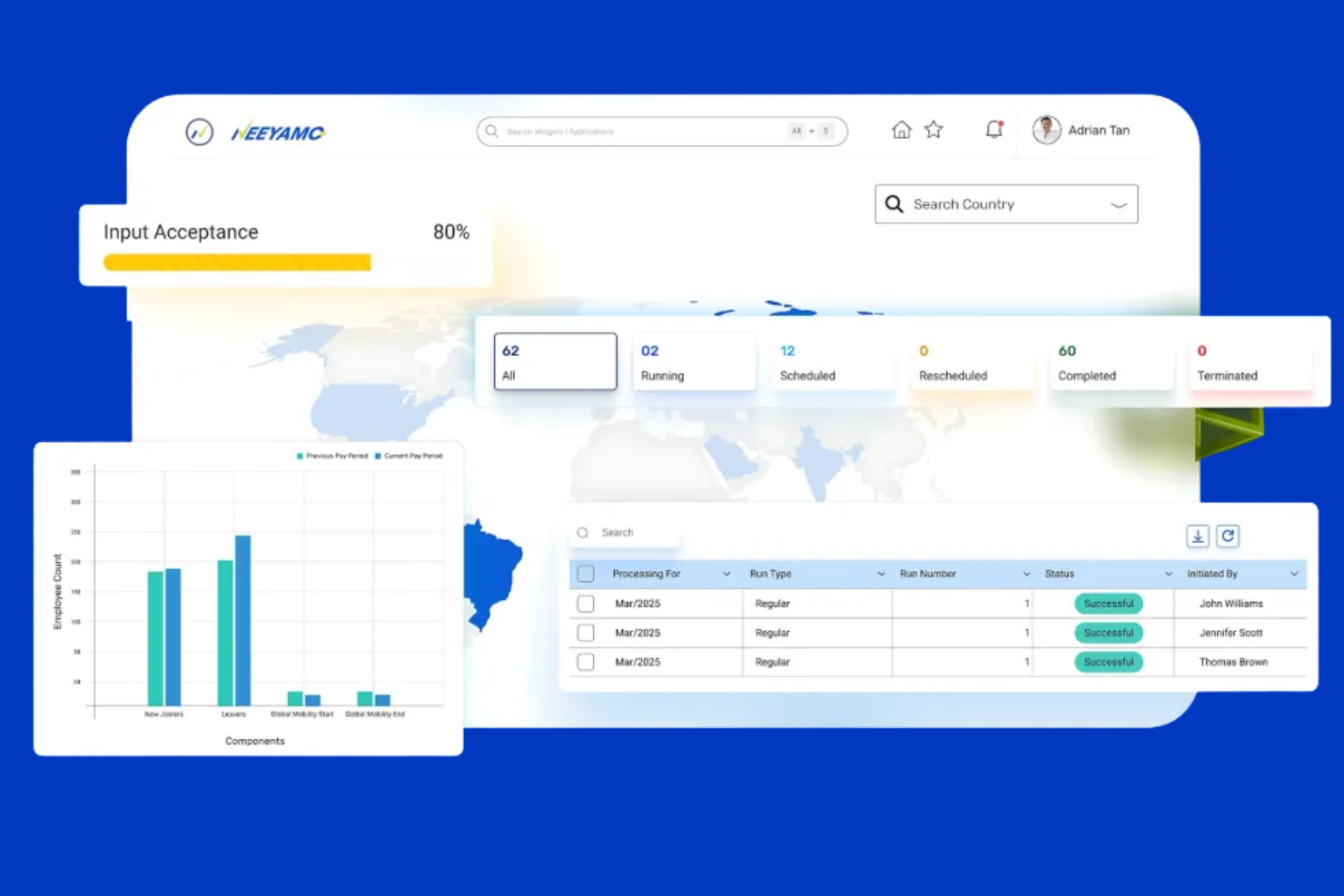1344x896 pixels.
Task: Expand the Search Country dropdown arrow
Action: [1119, 205]
